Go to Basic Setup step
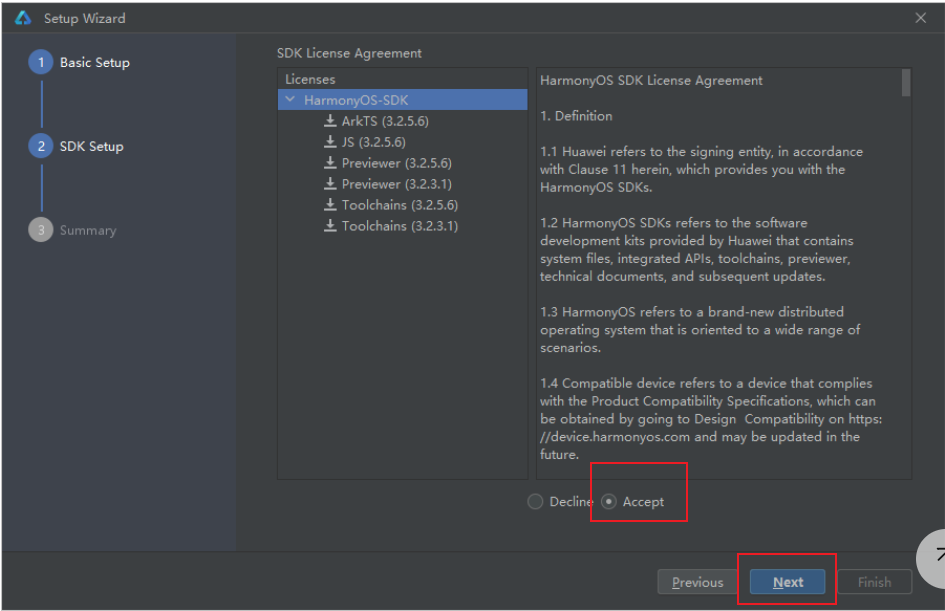 coord(95,63)
